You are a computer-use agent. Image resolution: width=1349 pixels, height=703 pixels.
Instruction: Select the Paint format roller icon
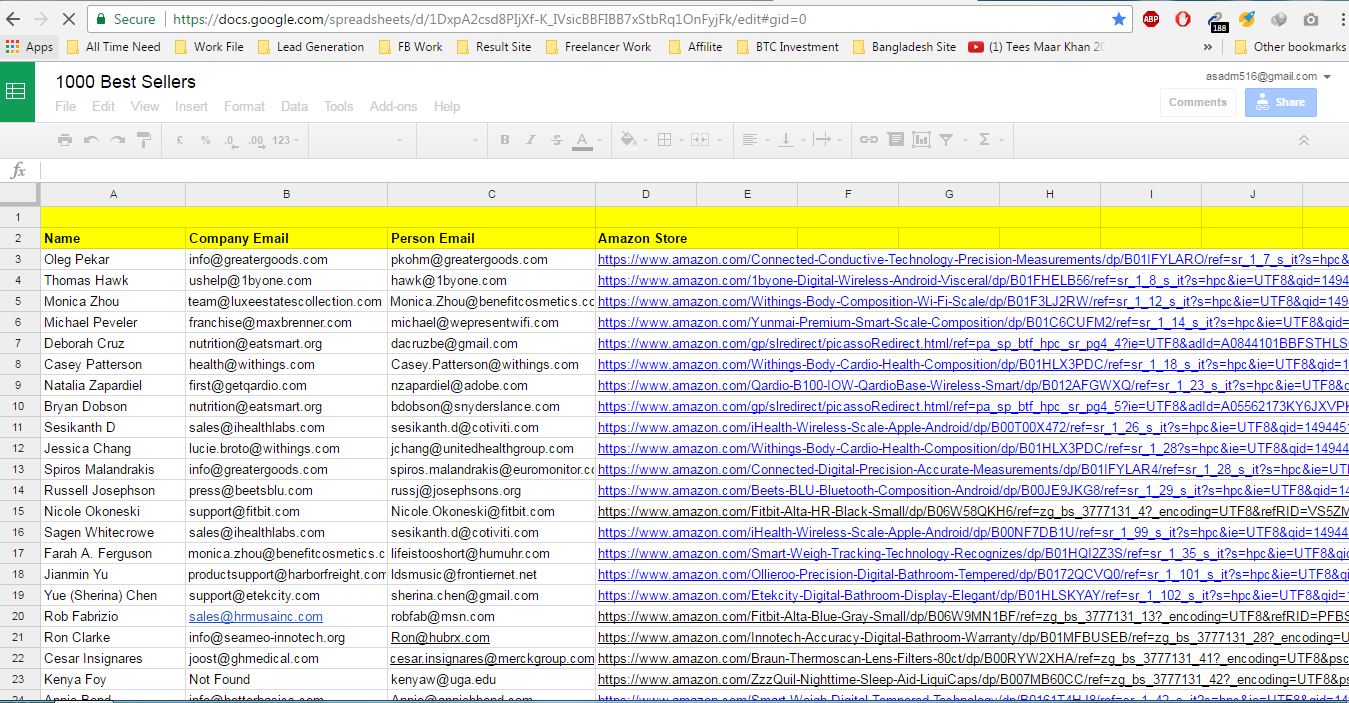144,140
